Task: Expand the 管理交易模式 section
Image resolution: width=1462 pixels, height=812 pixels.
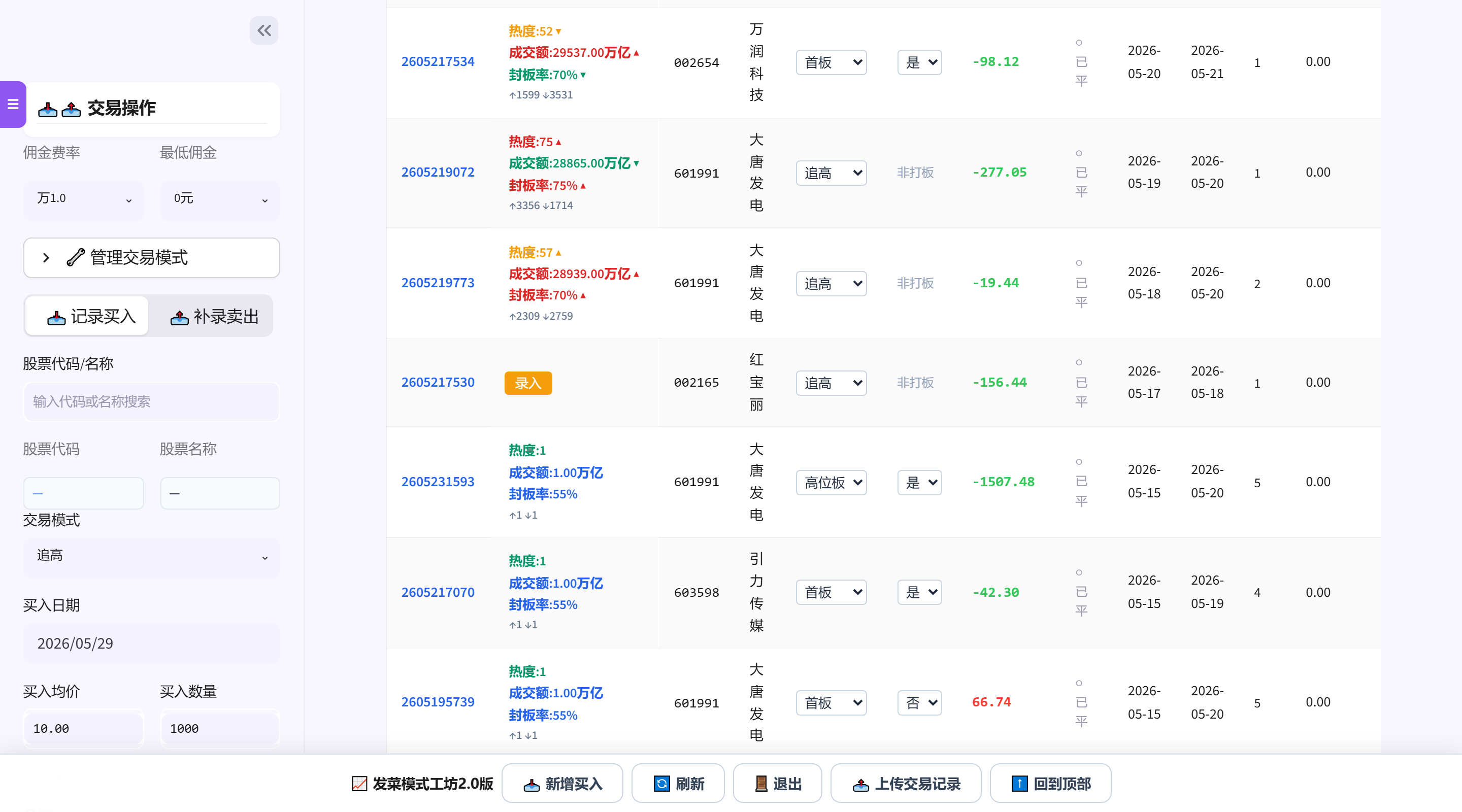Action: pyautogui.click(x=152, y=258)
